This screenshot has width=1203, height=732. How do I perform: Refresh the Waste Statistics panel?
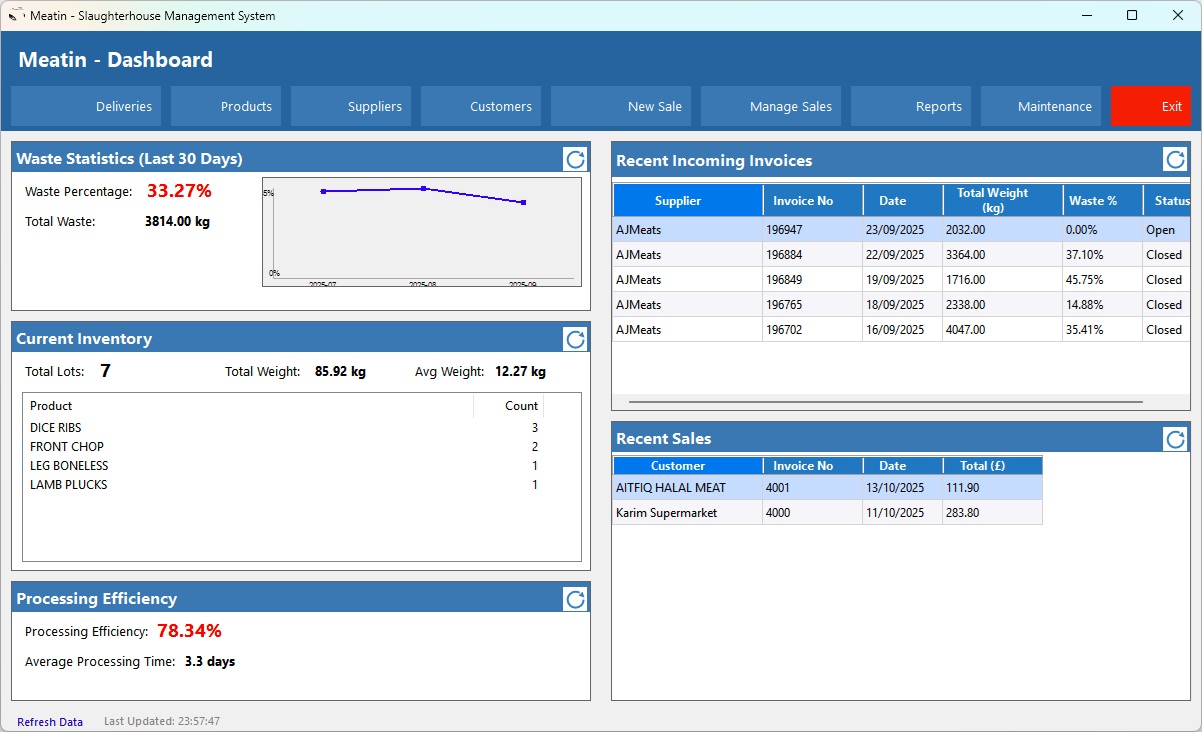coord(575,159)
